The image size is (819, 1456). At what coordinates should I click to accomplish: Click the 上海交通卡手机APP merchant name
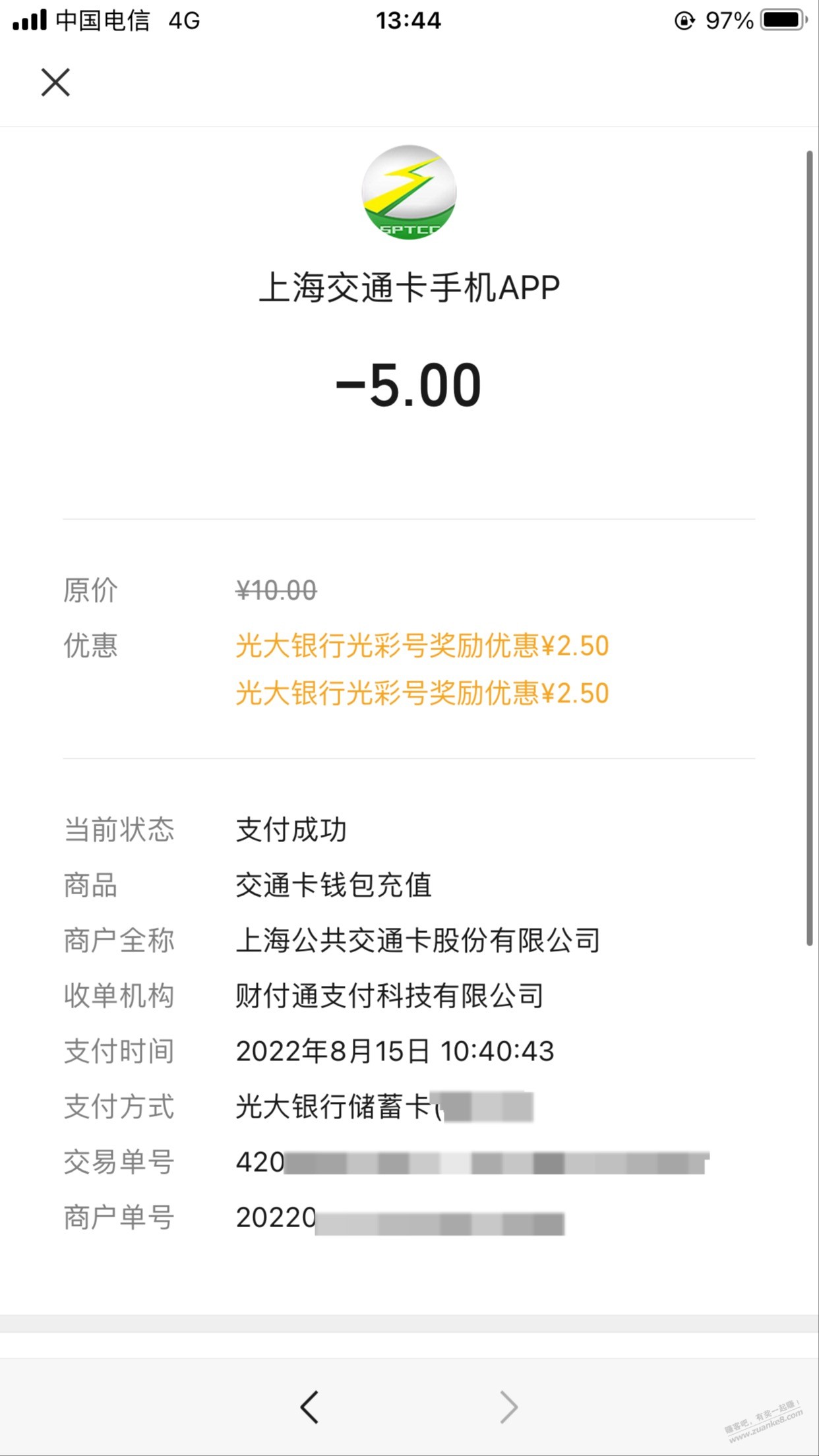[x=409, y=288]
